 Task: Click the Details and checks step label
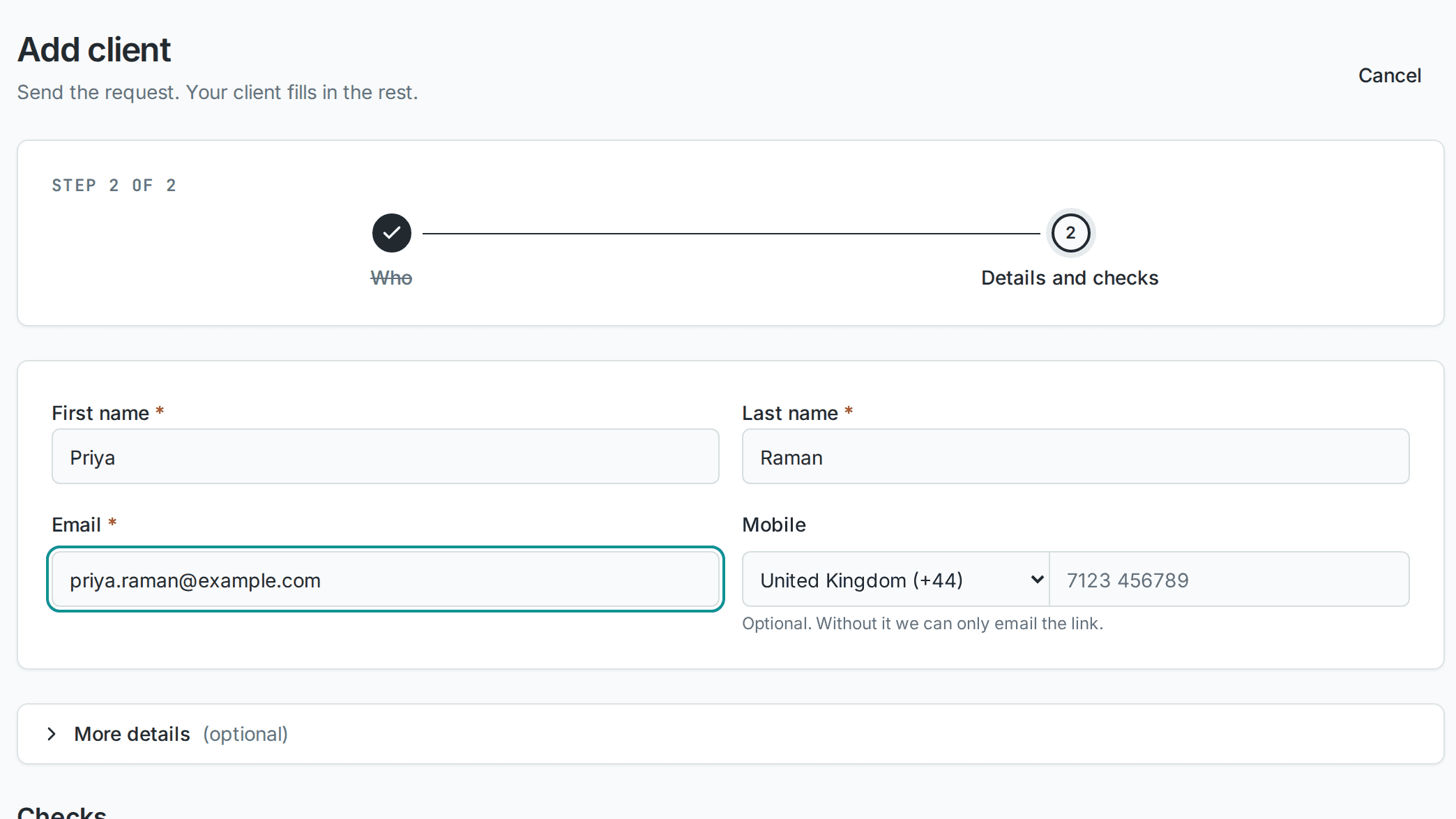(1070, 278)
